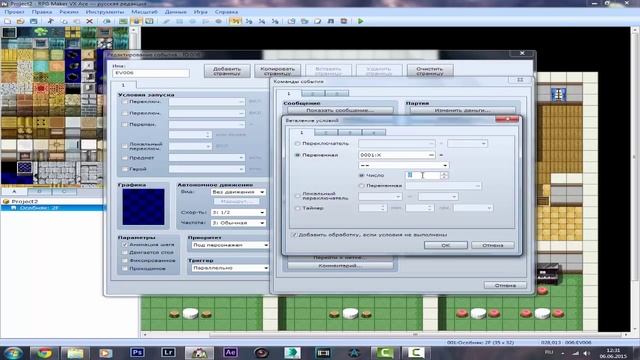The height and width of the screenshot is (360, 640).
Task: Click the Copy toolbar icon
Action: pos(64,21)
